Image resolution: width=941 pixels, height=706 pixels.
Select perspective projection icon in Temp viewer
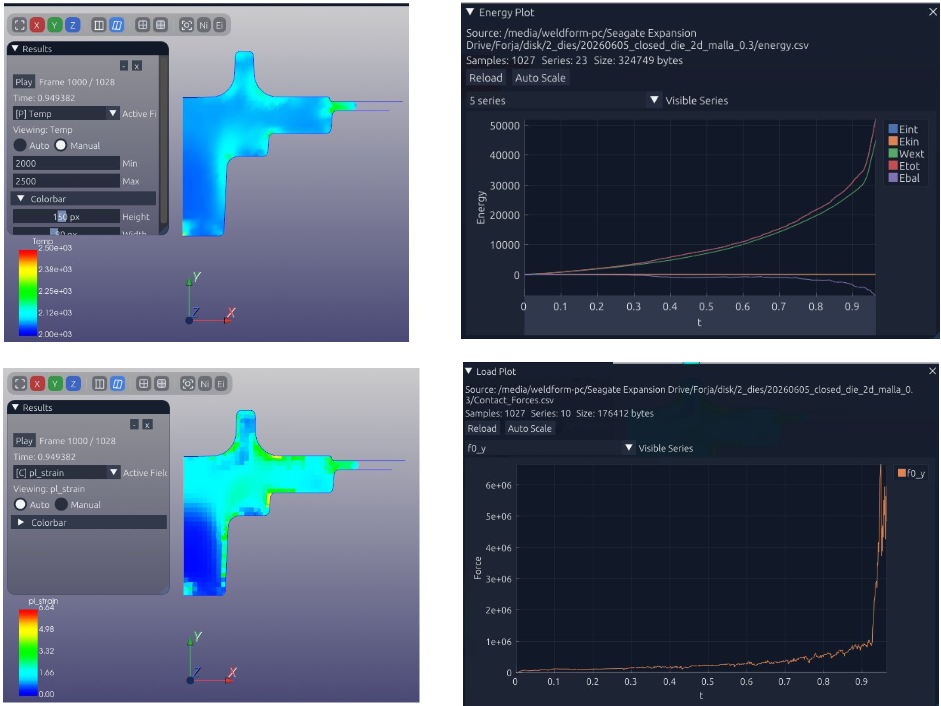pyautogui.click(x=117, y=25)
